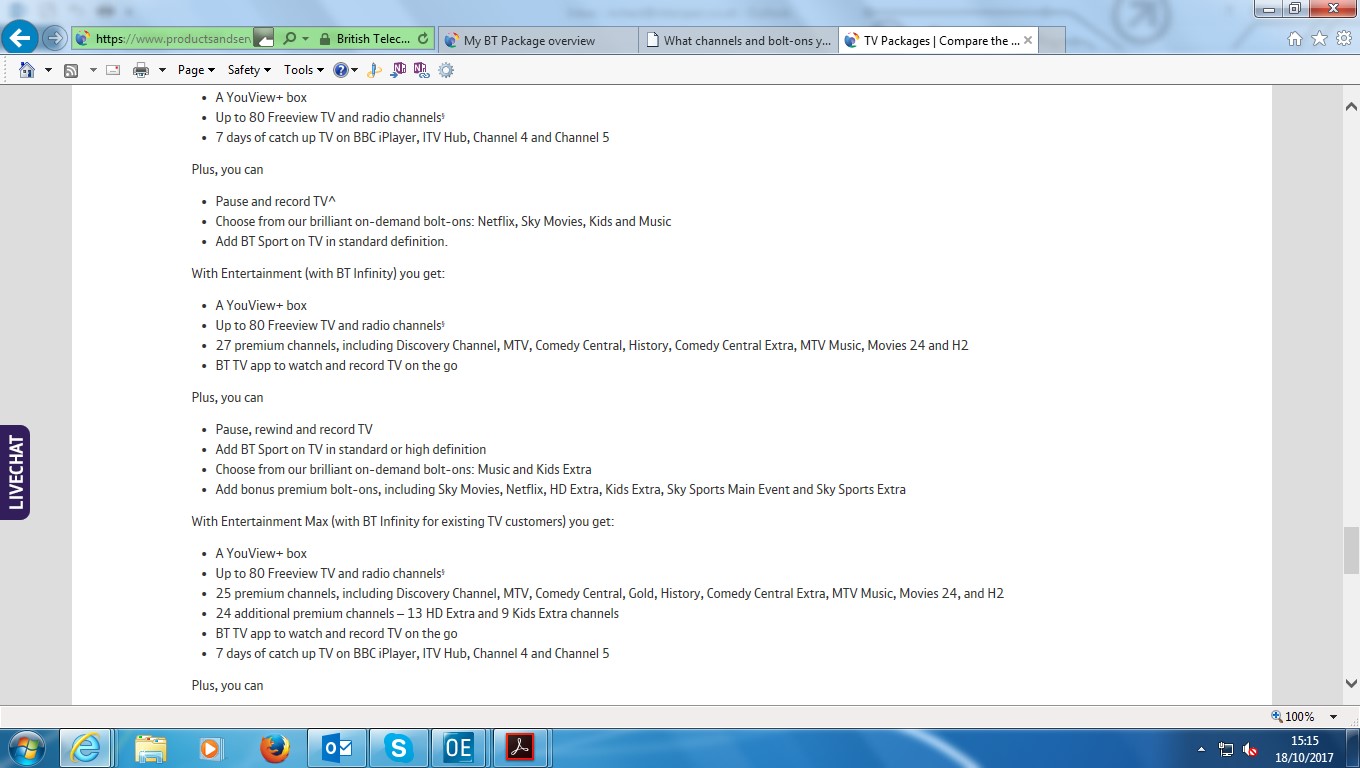1360x768 pixels.
Task: Open the Safety dropdown menu
Action: (x=249, y=70)
